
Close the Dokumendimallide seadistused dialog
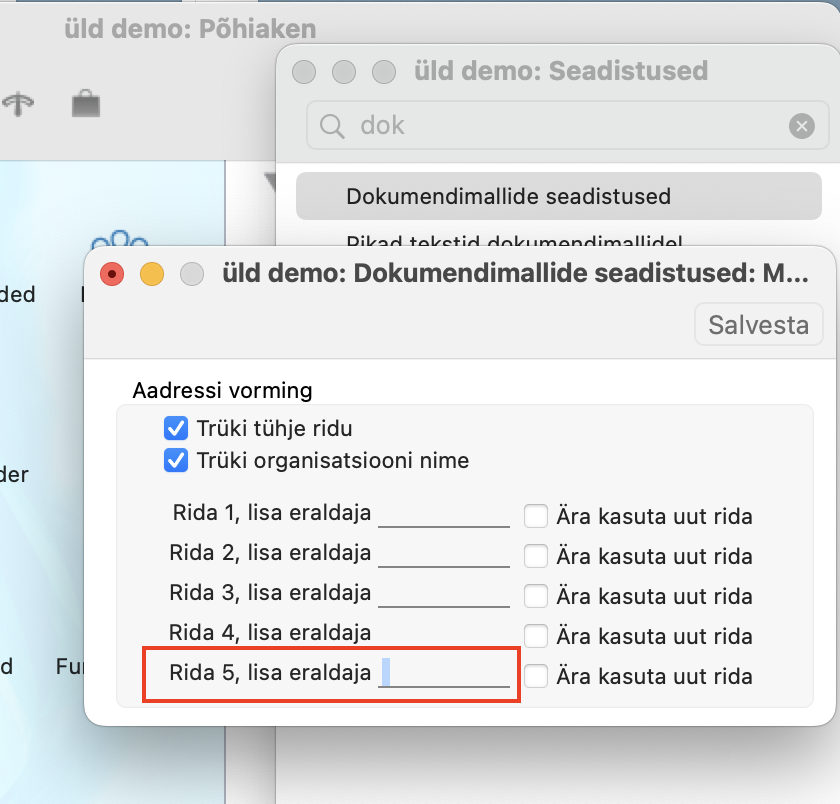pos(112,274)
